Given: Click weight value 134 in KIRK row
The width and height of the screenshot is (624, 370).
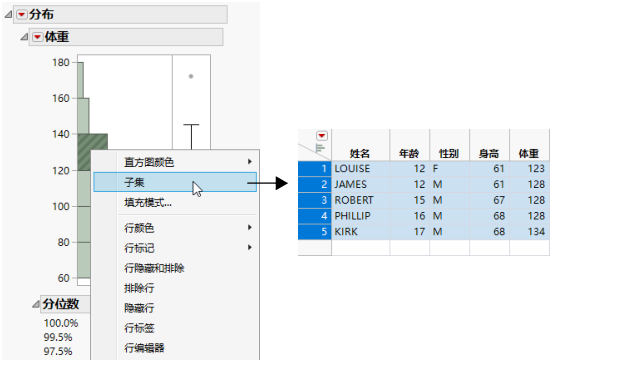Looking at the screenshot, I should click(529, 232).
